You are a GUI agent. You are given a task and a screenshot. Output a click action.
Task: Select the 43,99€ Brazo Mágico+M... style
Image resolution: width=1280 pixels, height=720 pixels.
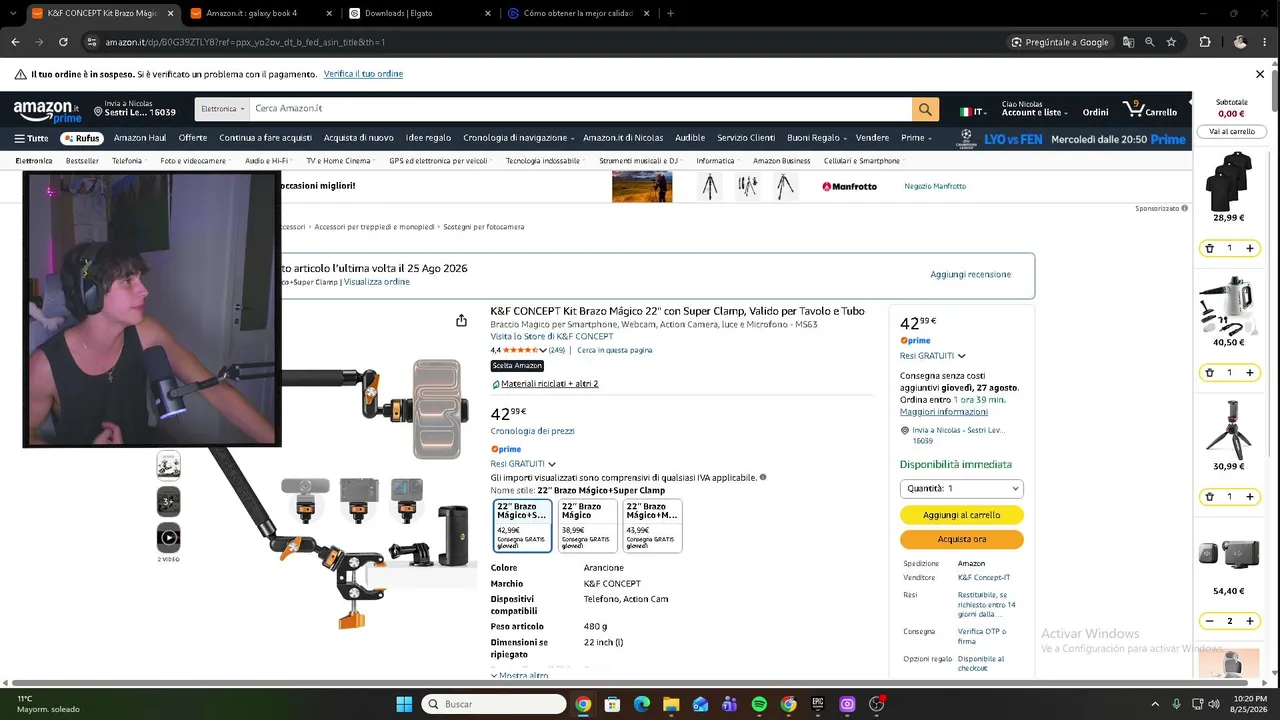point(652,526)
